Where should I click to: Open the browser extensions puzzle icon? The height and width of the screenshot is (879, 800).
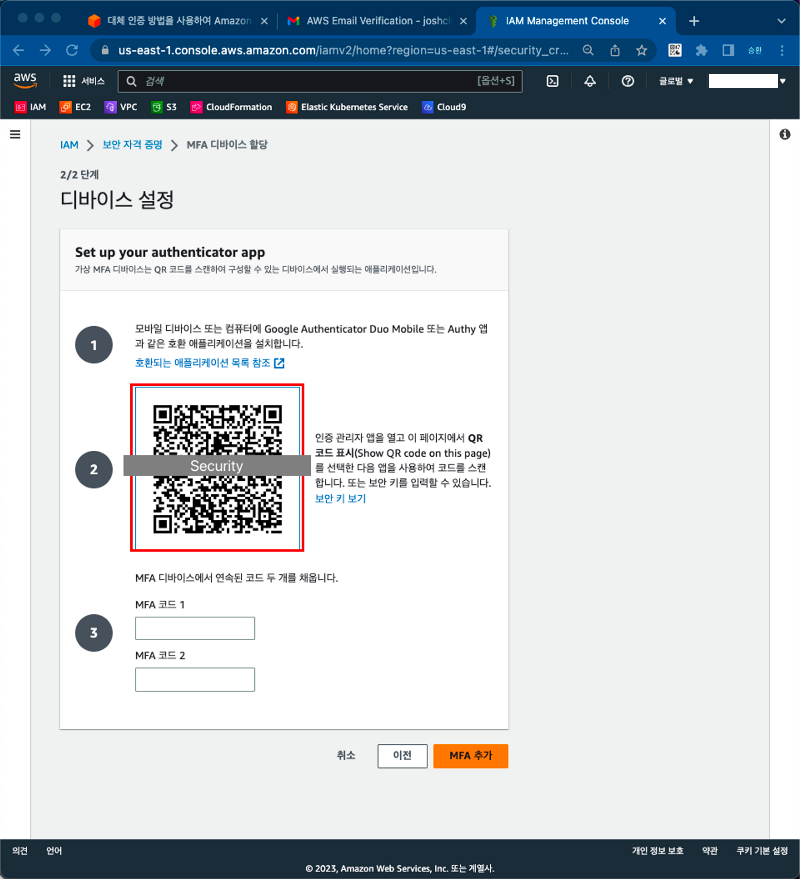pyautogui.click(x=701, y=50)
